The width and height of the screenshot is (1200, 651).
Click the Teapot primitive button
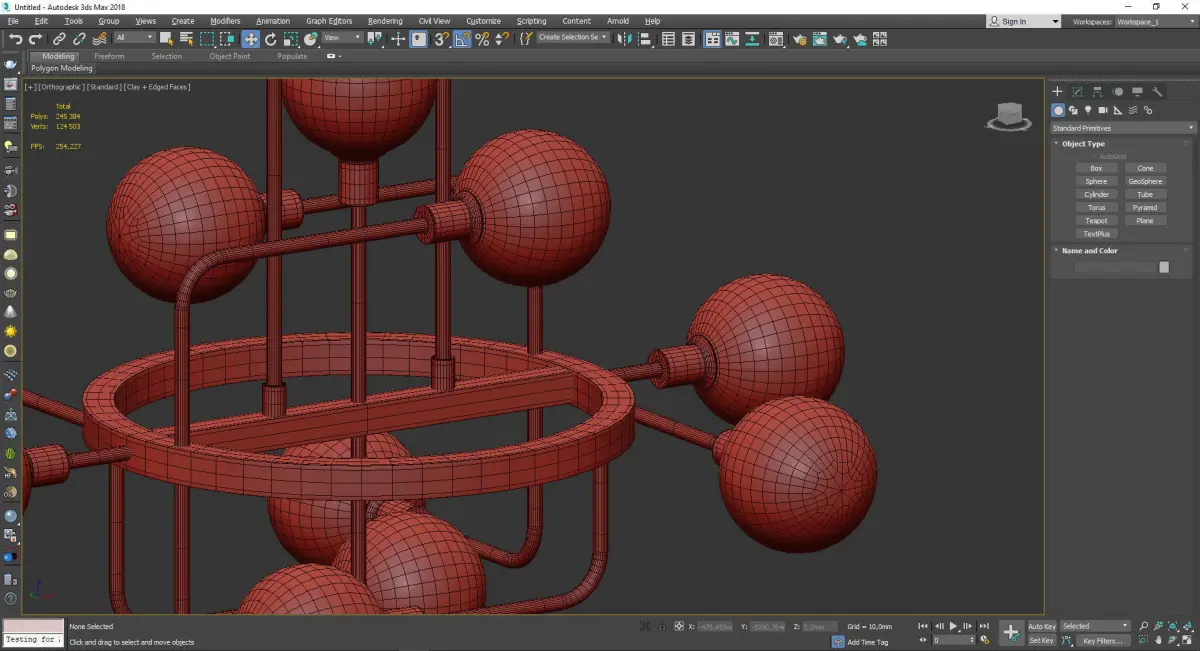pyautogui.click(x=1096, y=221)
